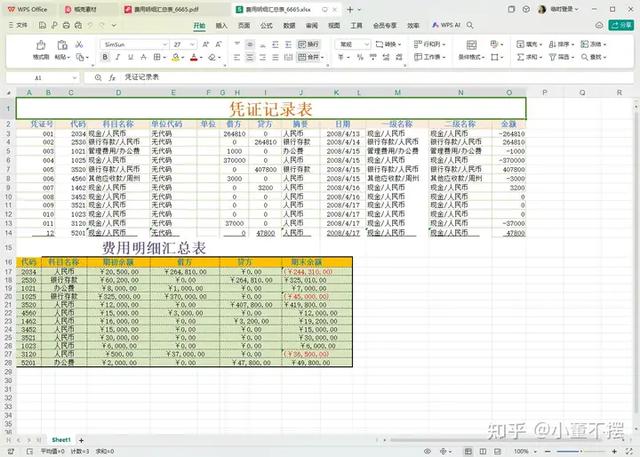Click the Find (查找) button
640x457 pixels.
[x=593, y=58]
